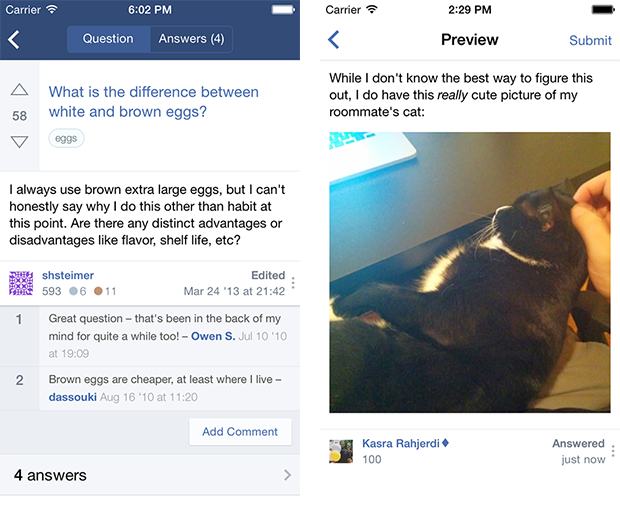The image size is (620, 532).
Task: Open the eggs tag
Action: pos(66,138)
